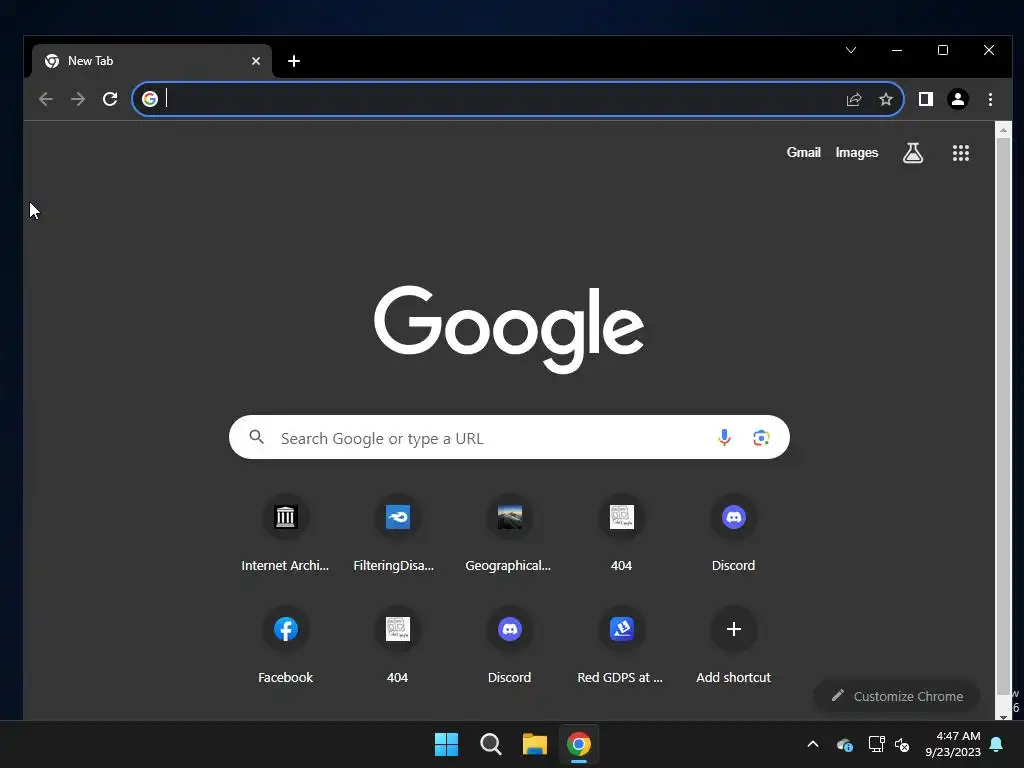Click the browser back arrow

(45, 99)
